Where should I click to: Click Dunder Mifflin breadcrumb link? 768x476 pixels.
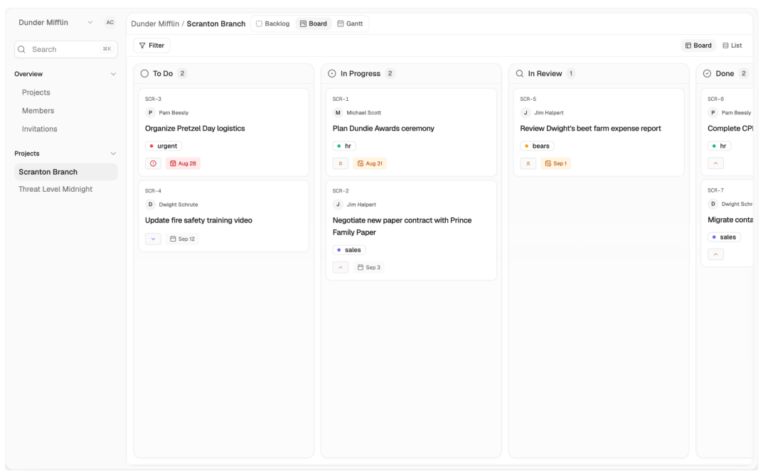[155, 24]
